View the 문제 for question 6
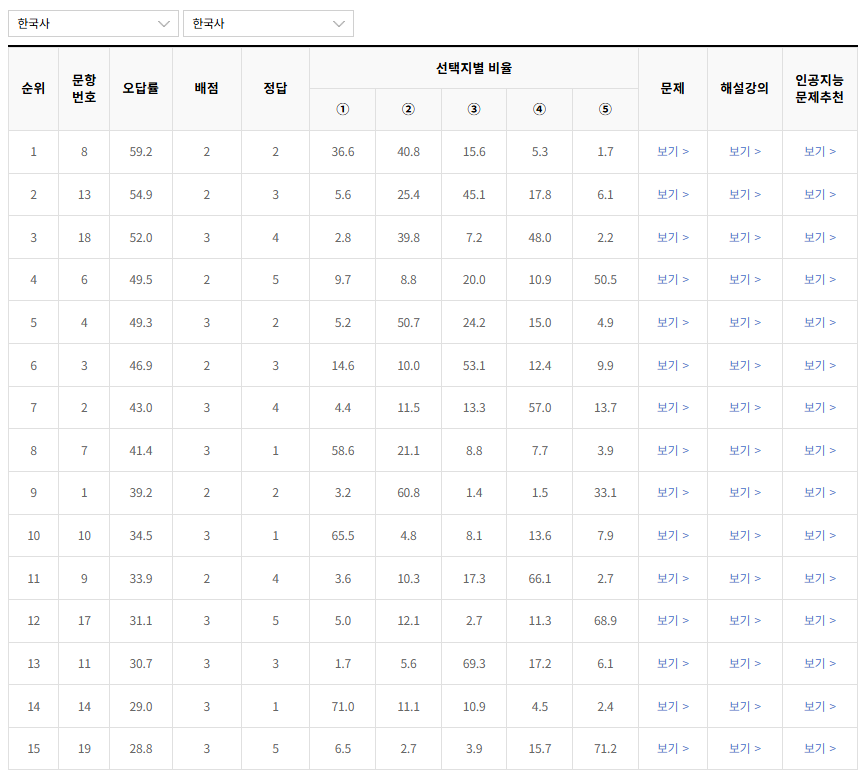Screen dimensions: 864x775 (672, 278)
